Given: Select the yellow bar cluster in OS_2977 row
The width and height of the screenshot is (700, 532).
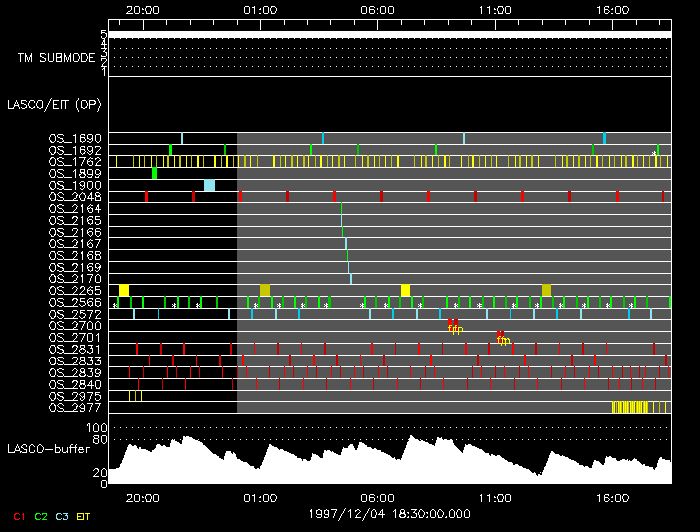Looking at the screenshot, I should 629,407.
